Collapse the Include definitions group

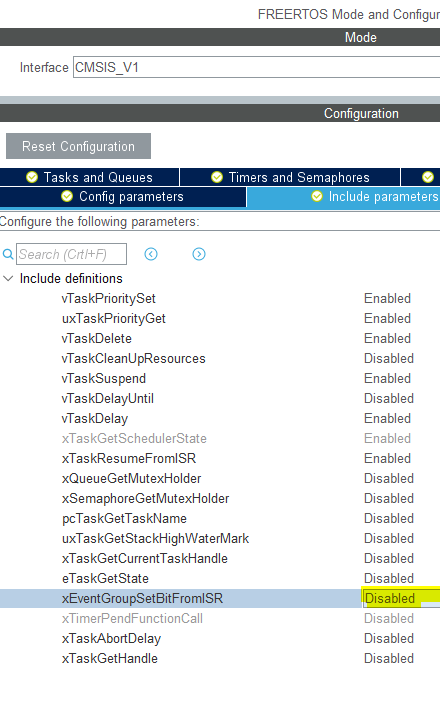click(8, 279)
